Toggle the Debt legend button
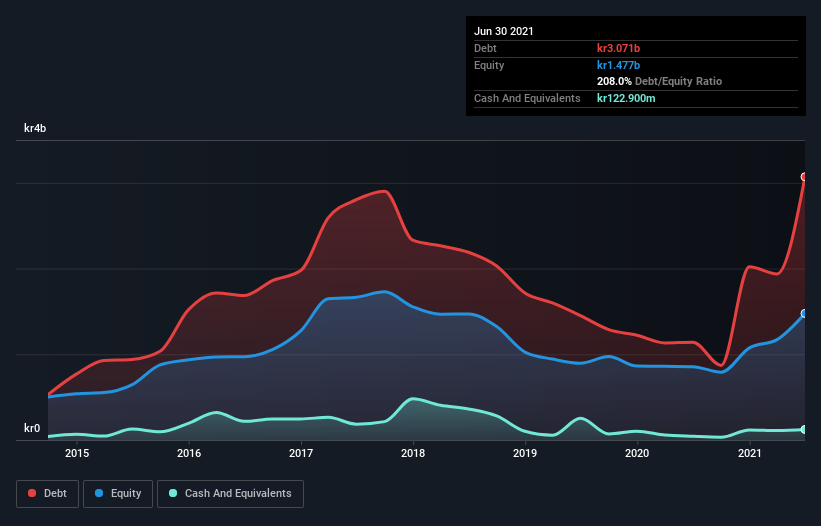 coord(47,494)
